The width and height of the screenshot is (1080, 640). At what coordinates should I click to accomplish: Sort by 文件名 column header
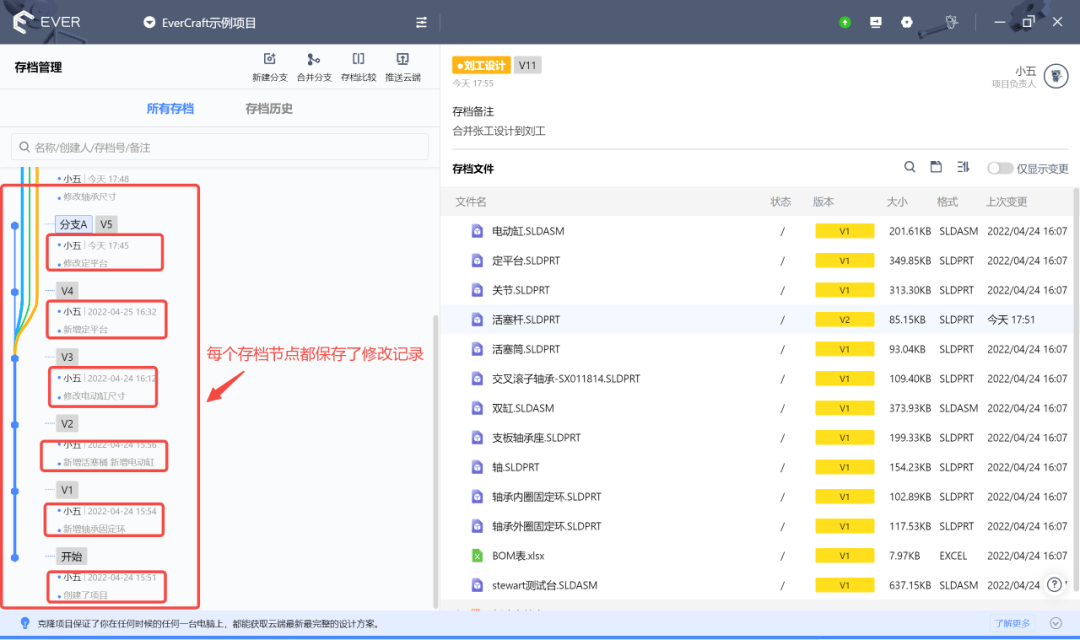[x=470, y=202]
